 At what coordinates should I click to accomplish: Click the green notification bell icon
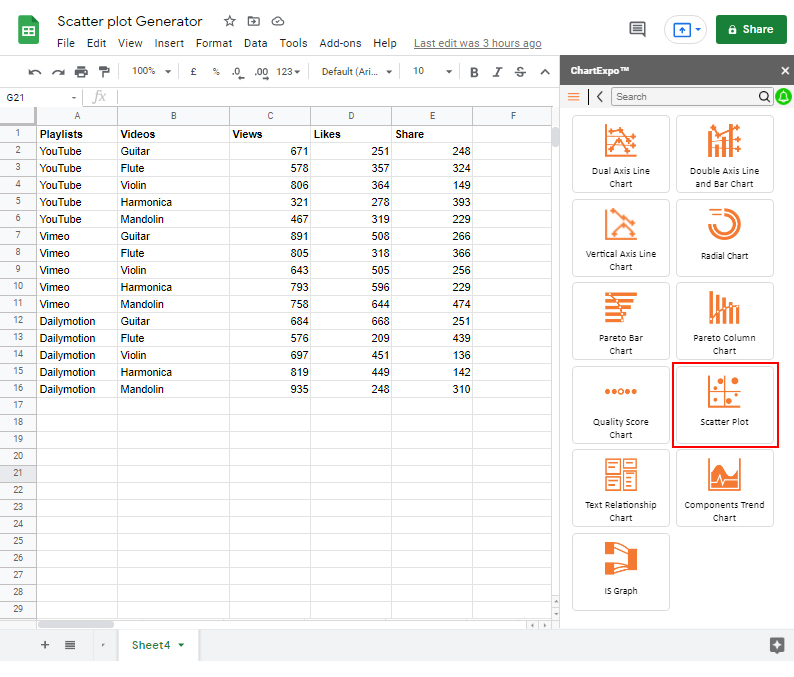(x=783, y=96)
